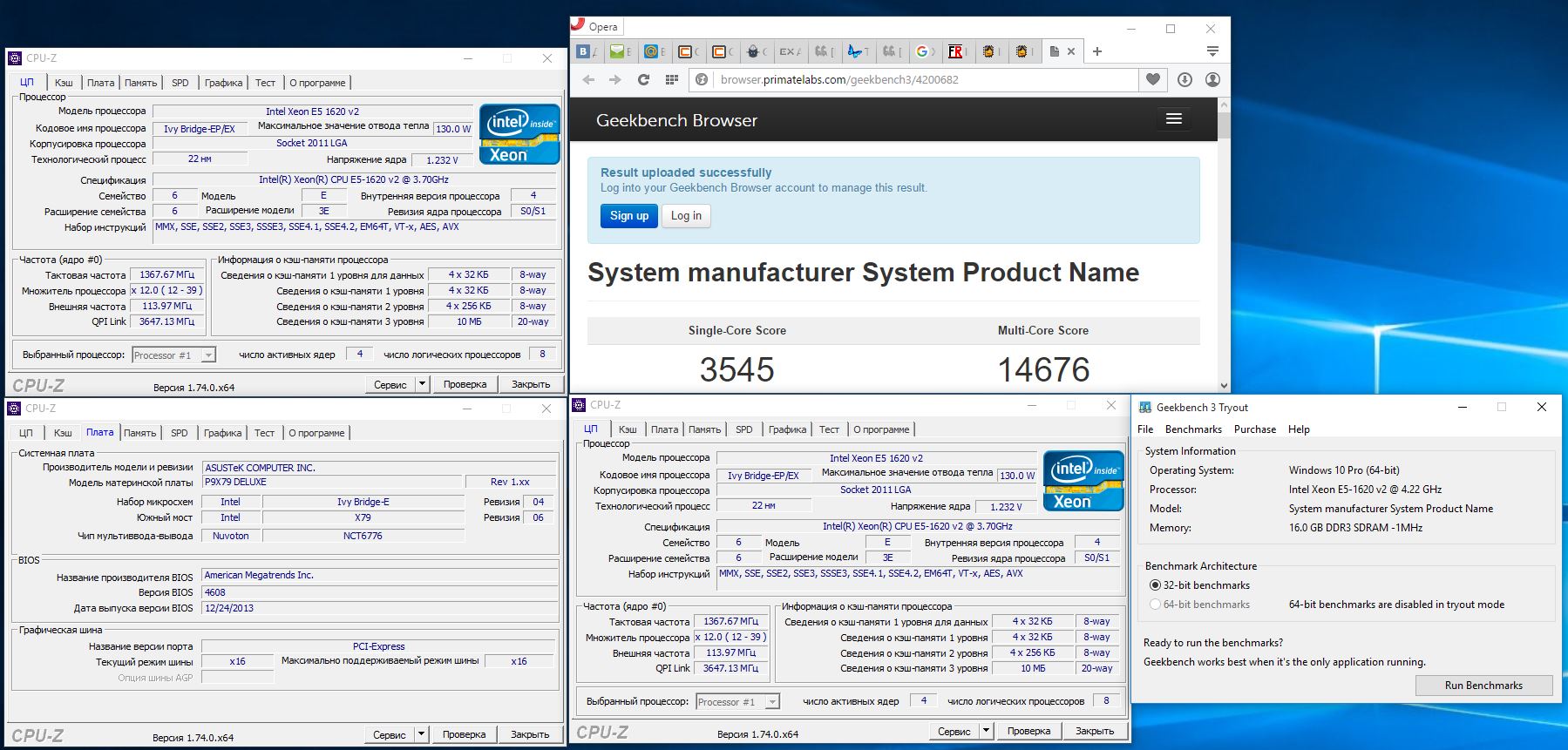Go forward in Opera
This screenshot has width=1568, height=750.
(x=615, y=79)
